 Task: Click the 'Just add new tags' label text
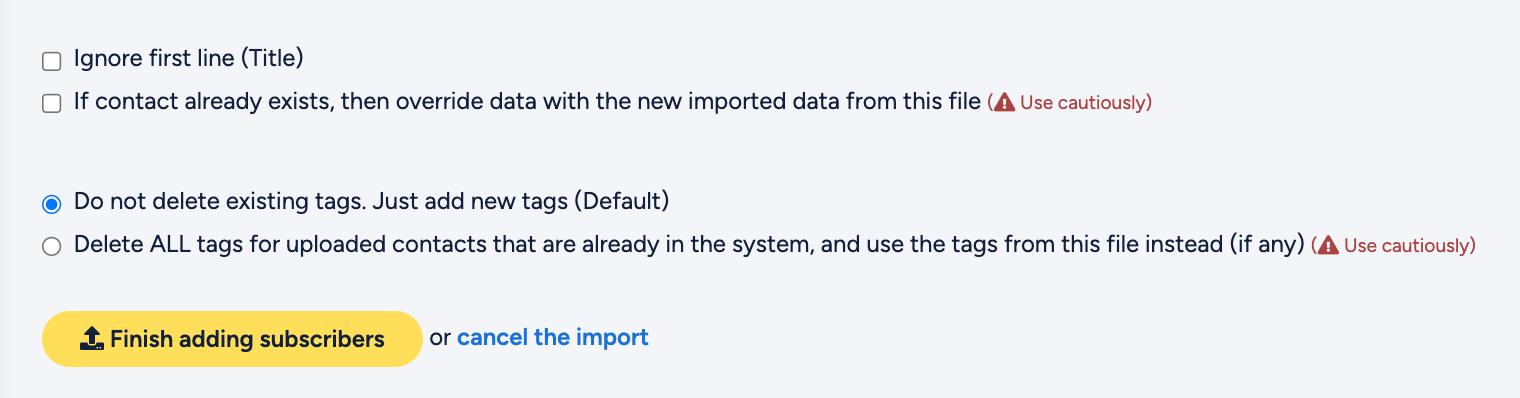click(x=470, y=201)
